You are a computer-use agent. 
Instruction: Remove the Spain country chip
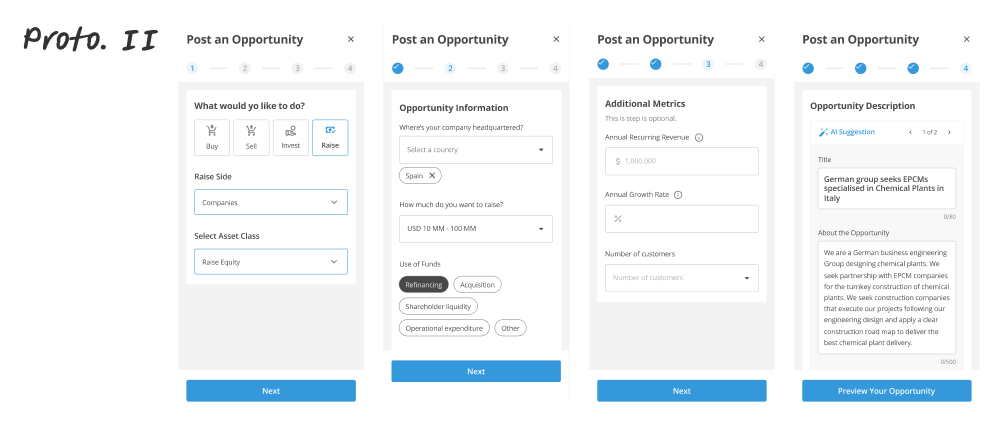tap(432, 175)
